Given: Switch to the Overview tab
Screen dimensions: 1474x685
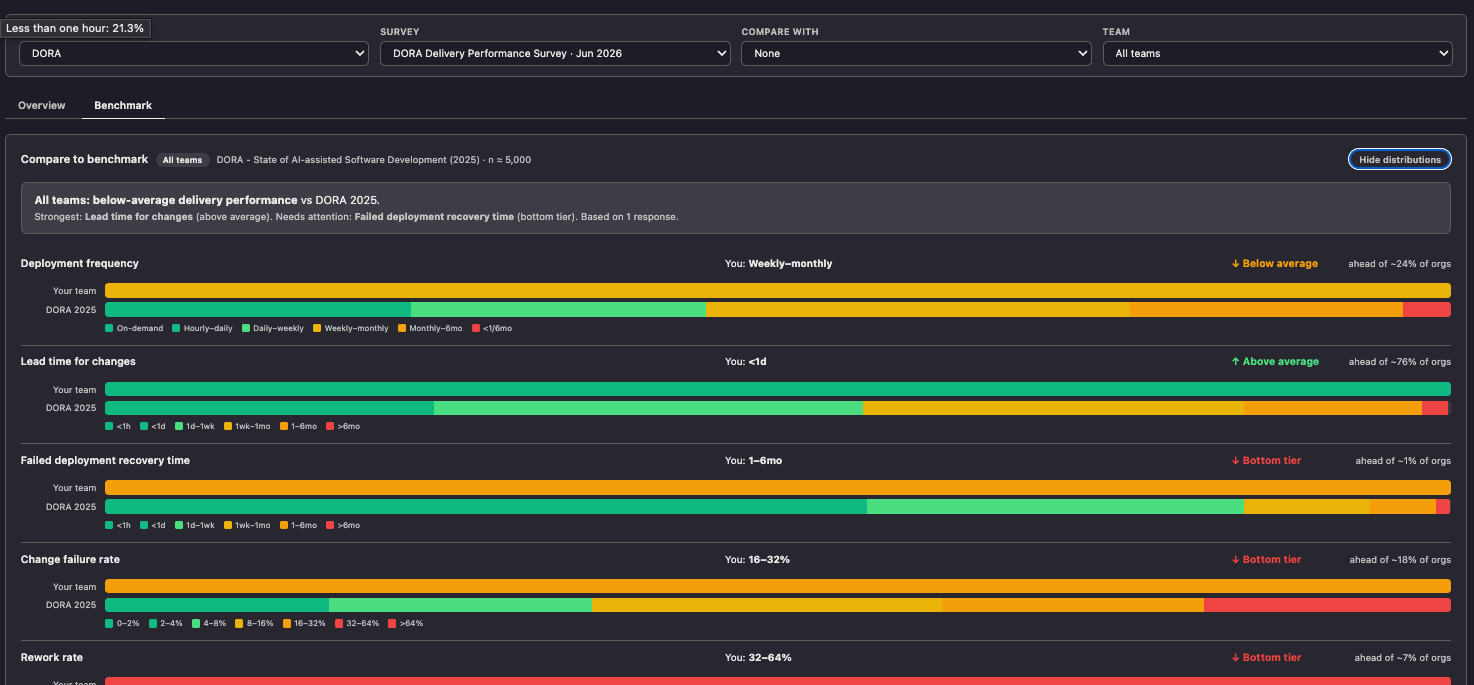Looking at the screenshot, I should pyautogui.click(x=42, y=105).
